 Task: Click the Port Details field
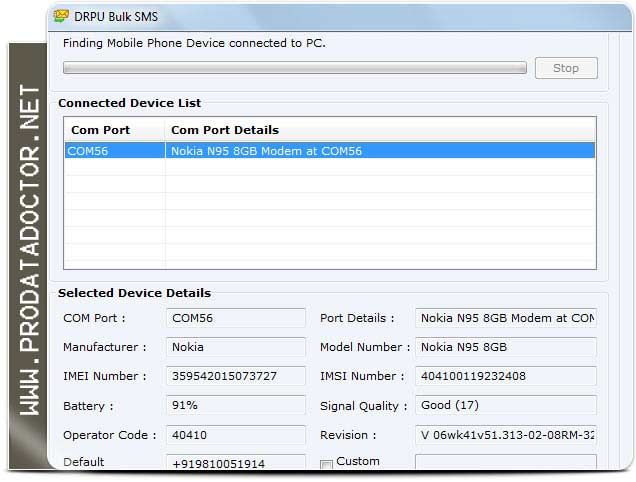[506, 318]
